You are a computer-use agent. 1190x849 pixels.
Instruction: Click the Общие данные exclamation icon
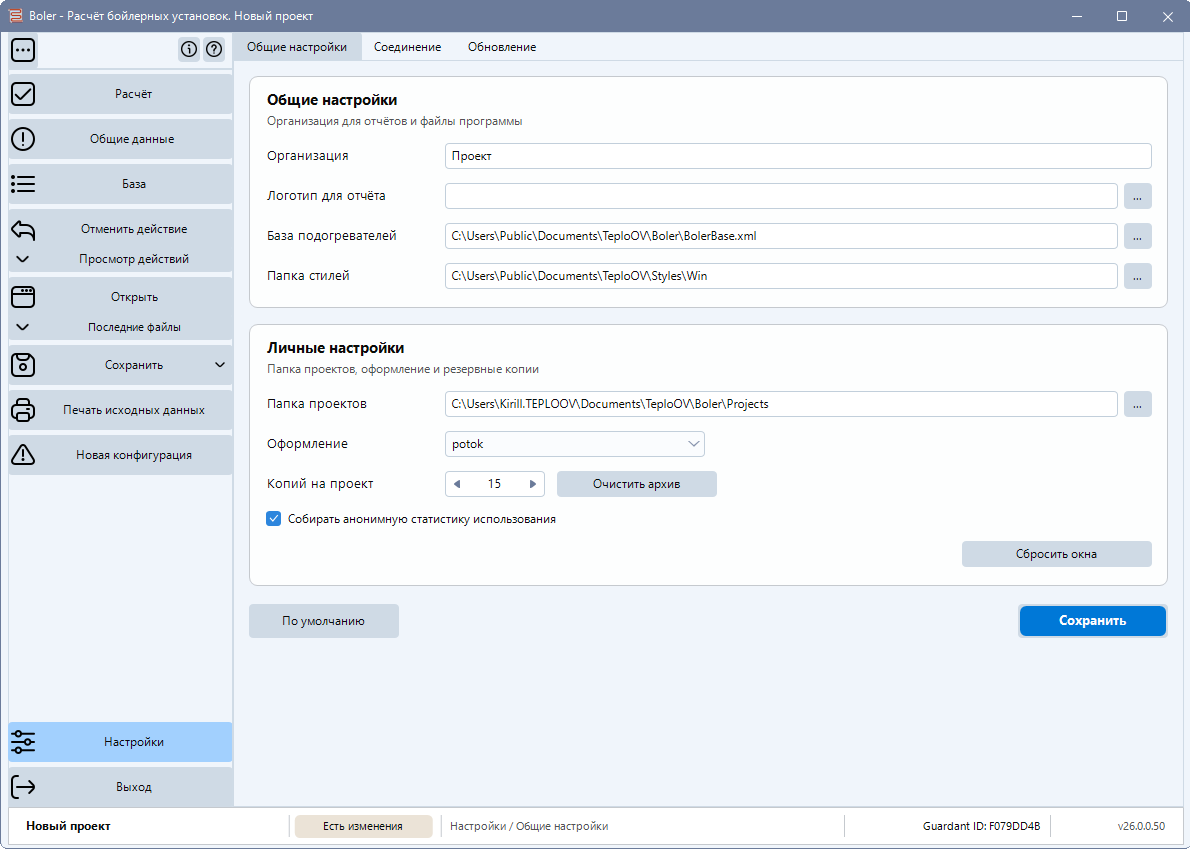(23, 139)
